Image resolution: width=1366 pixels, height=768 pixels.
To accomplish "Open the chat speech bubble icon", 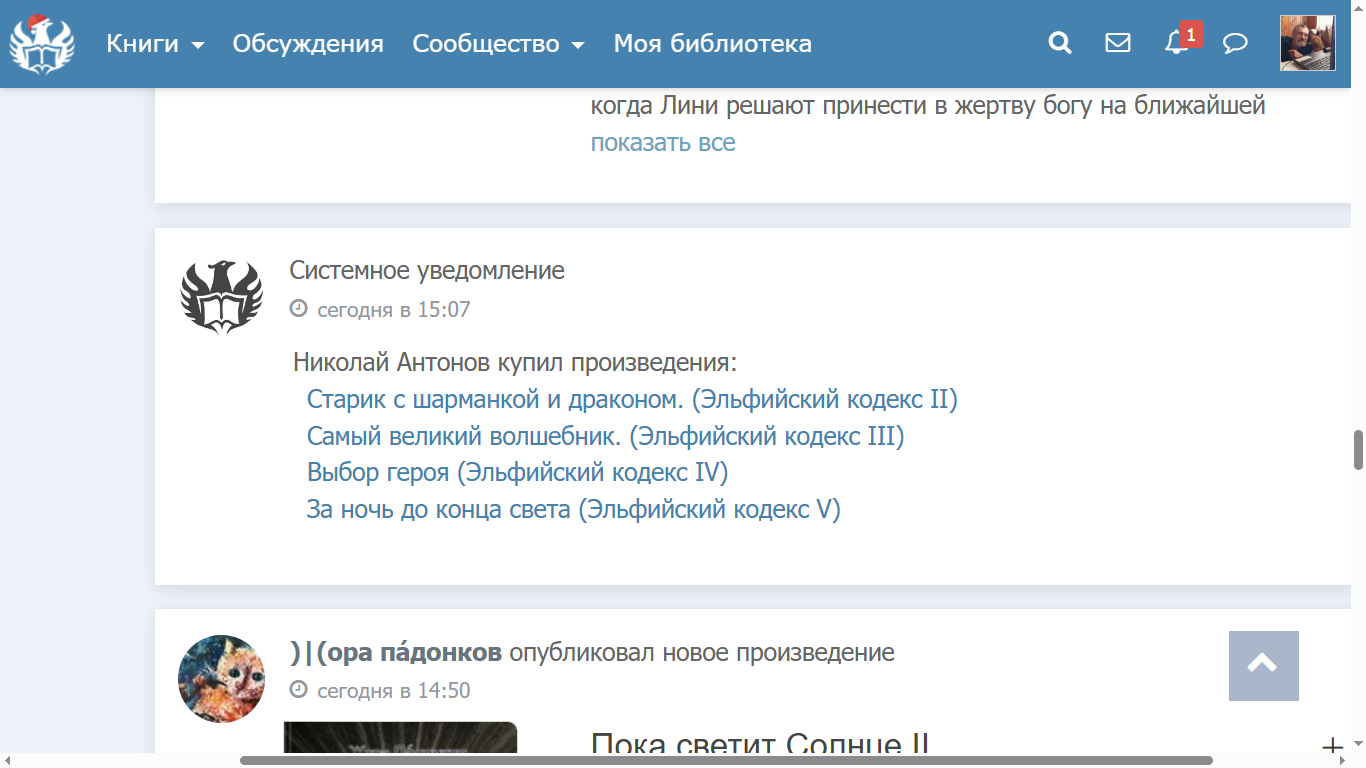I will (x=1235, y=43).
